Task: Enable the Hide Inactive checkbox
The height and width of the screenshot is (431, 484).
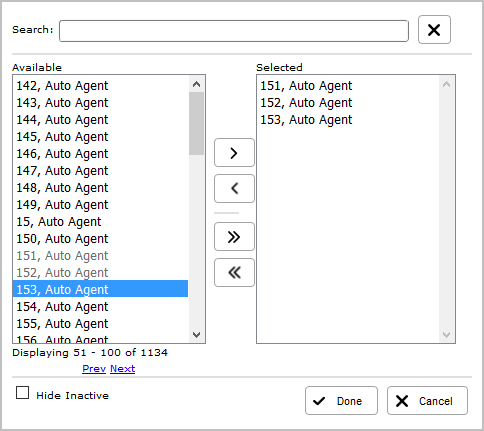Action: (22, 393)
